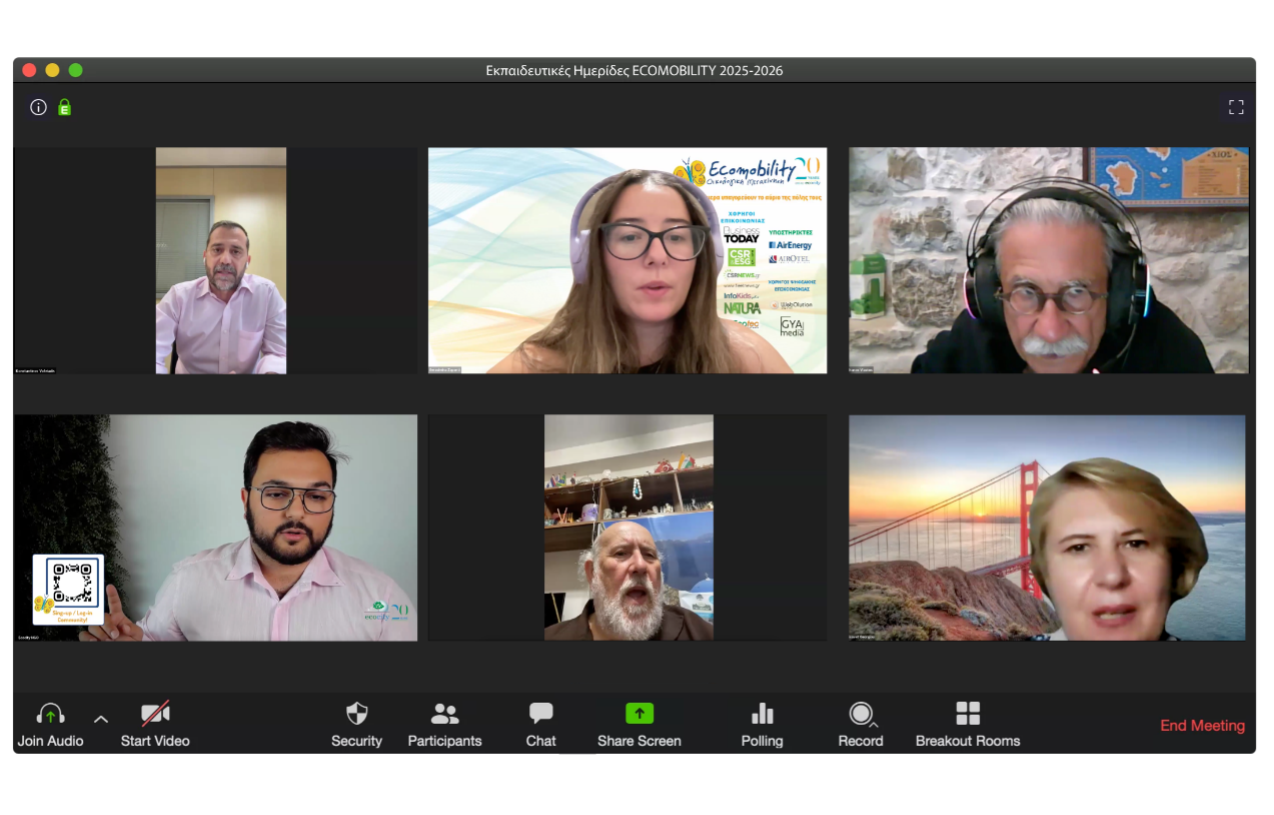Select the woman with purple headphones video
1274x815 pixels.
click(627, 261)
